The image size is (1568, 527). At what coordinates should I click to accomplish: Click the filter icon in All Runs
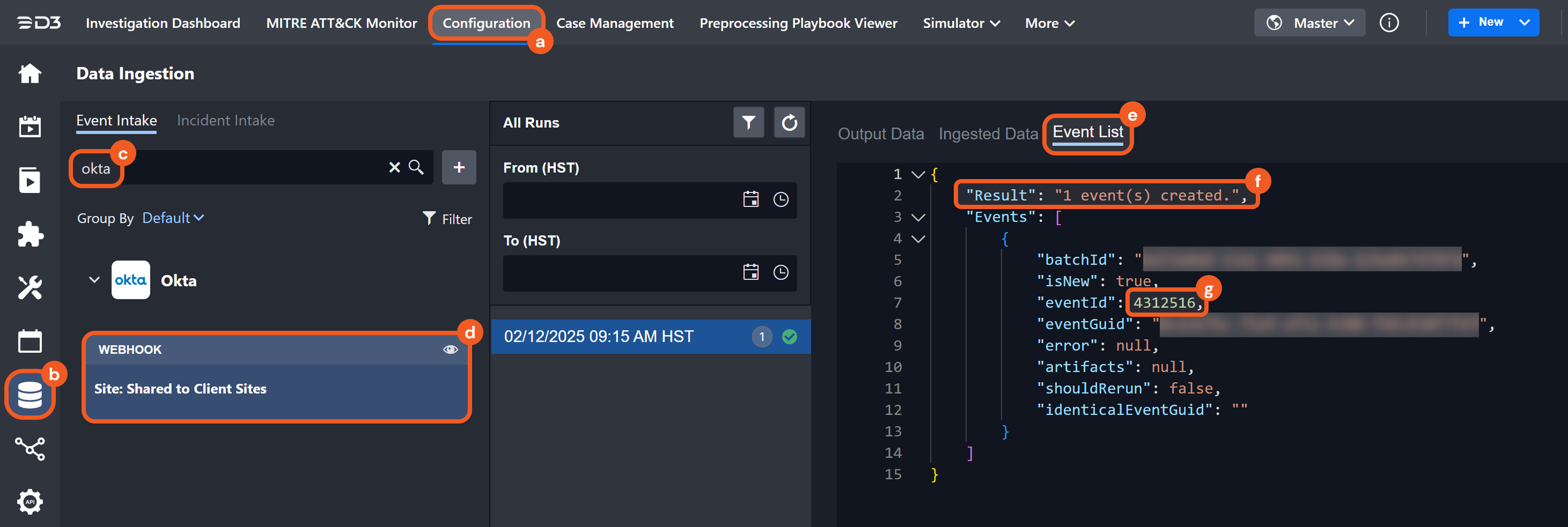pos(748,123)
